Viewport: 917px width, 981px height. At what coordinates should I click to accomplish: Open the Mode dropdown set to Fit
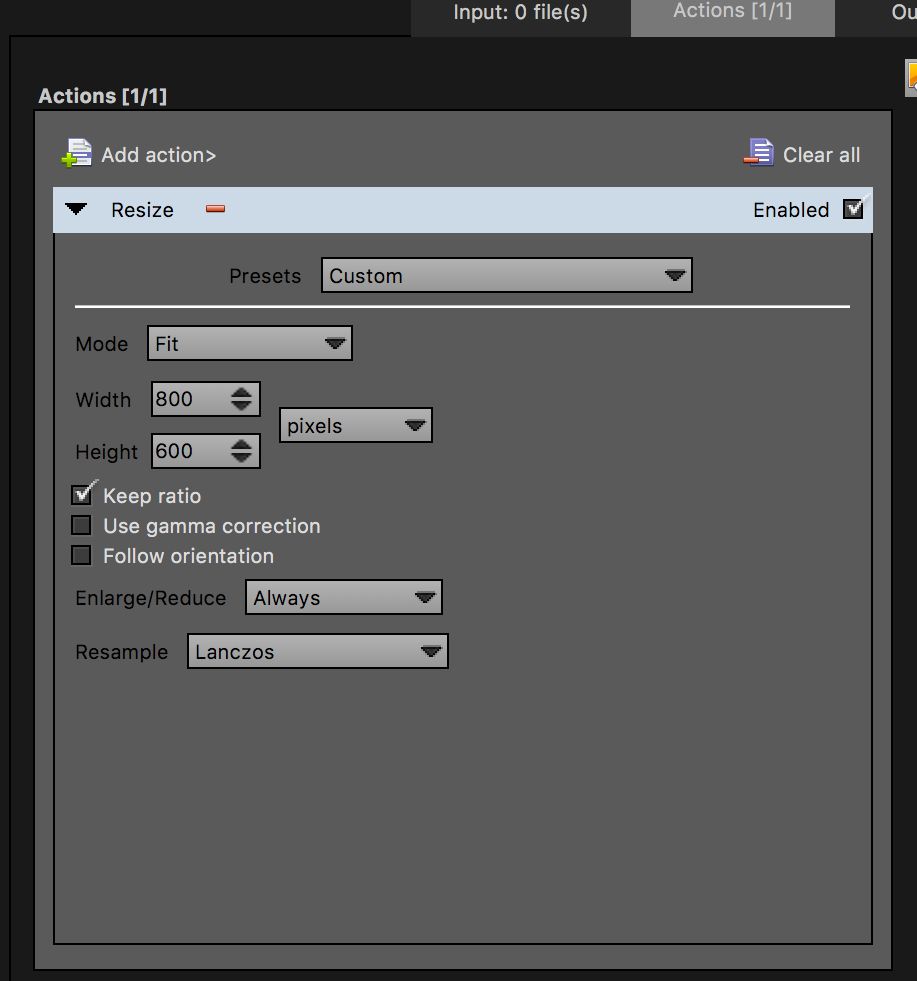(250, 343)
